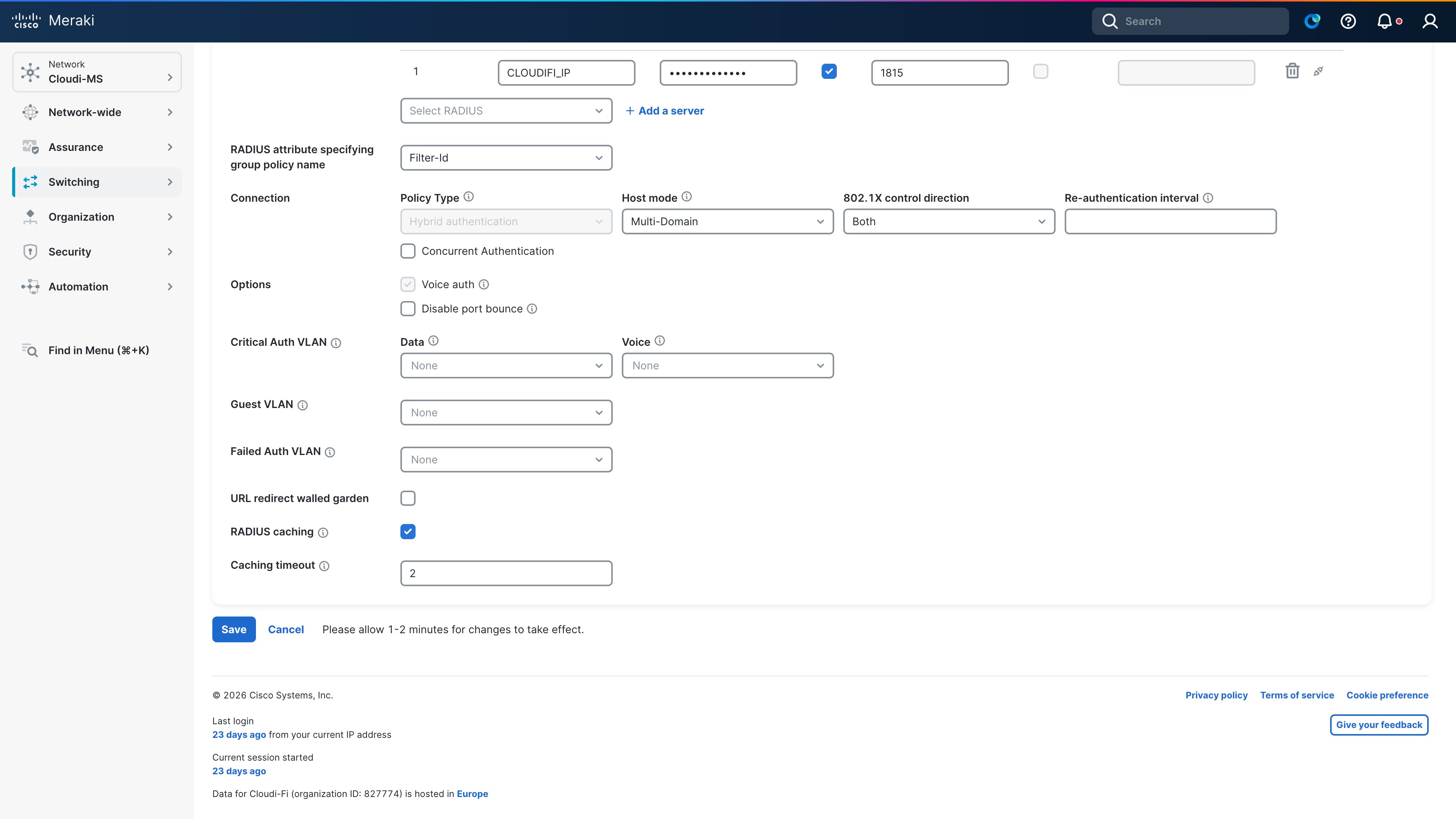Screen dimensions: 1456x819
Task: Open the Filter-Id attribute dropdown
Action: coord(506,158)
